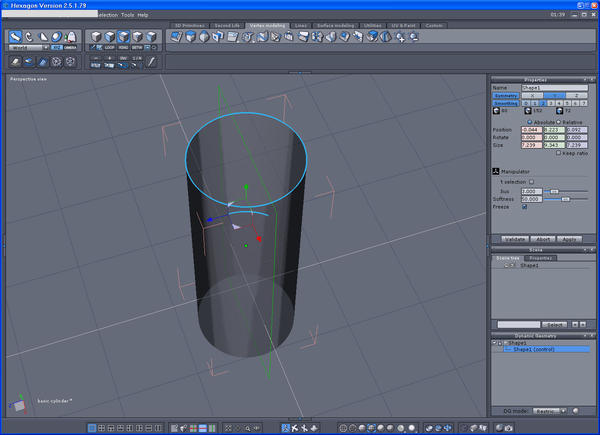Click the camera snapshot icon in bottom bar
The width and height of the screenshot is (600, 435).
tap(509, 428)
